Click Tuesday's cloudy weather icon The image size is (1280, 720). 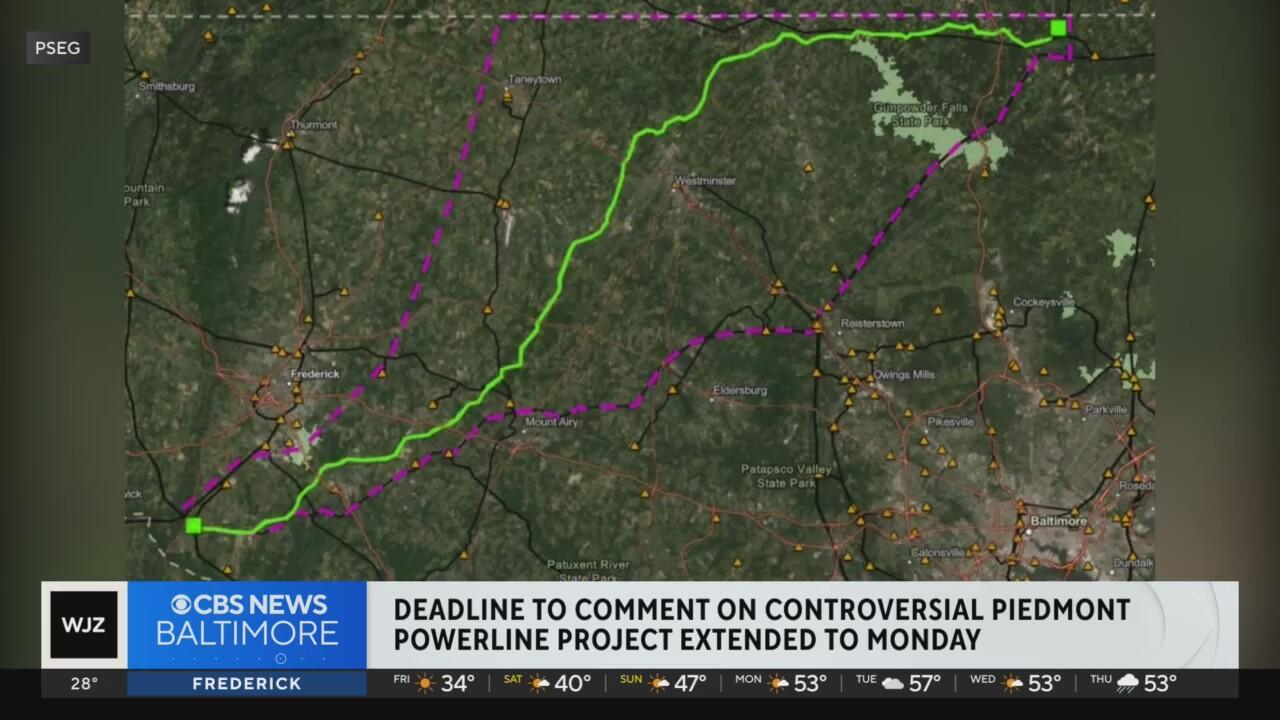893,684
